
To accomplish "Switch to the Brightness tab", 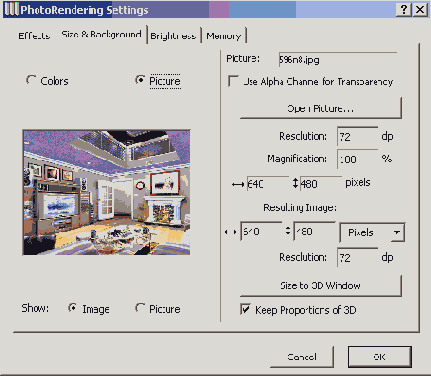I will pyautogui.click(x=173, y=36).
